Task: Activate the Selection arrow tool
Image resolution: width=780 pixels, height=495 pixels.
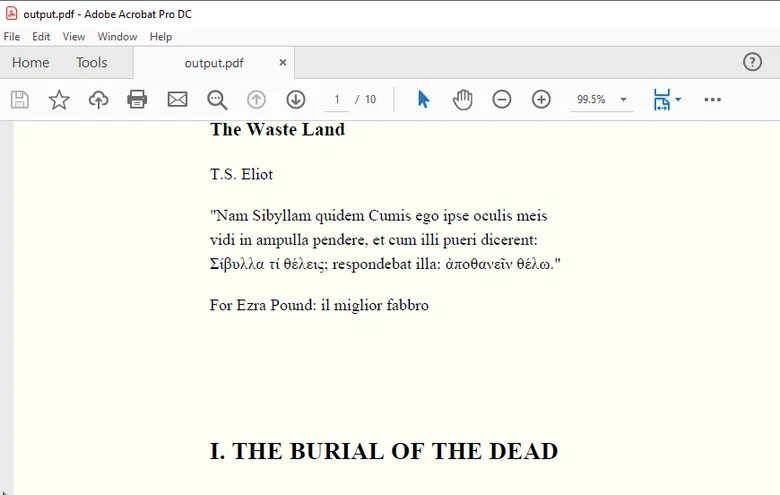Action: click(423, 99)
